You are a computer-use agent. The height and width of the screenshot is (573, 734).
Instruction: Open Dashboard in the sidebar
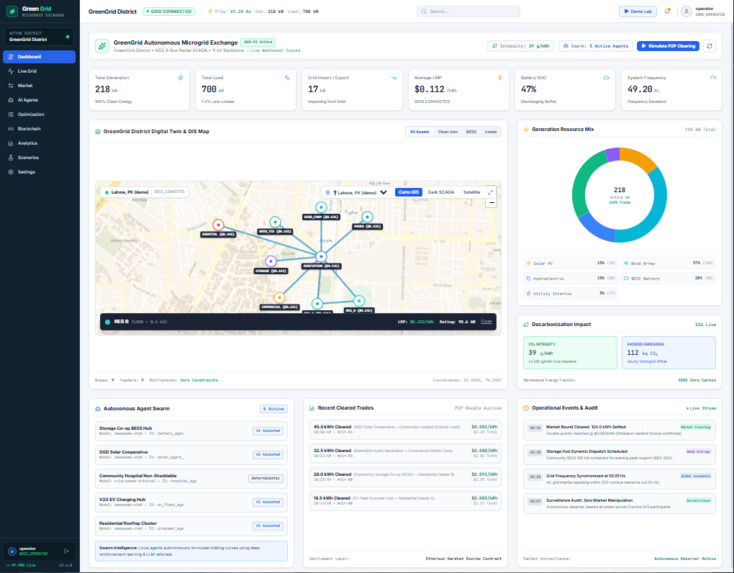pos(39,57)
